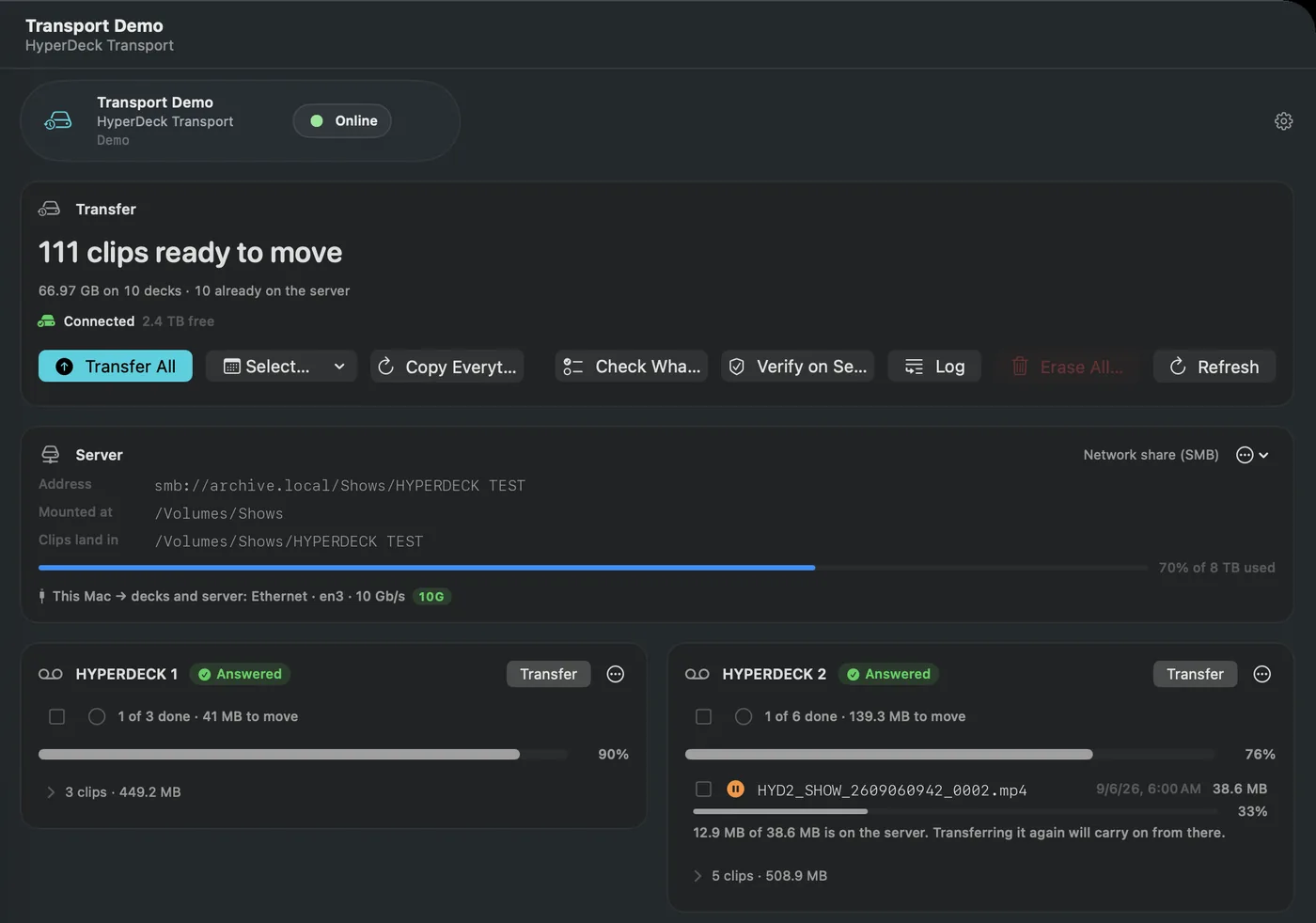This screenshot has height=923, width=1316.
Task: Open the Select... dropdown
Action: (281, 367)
